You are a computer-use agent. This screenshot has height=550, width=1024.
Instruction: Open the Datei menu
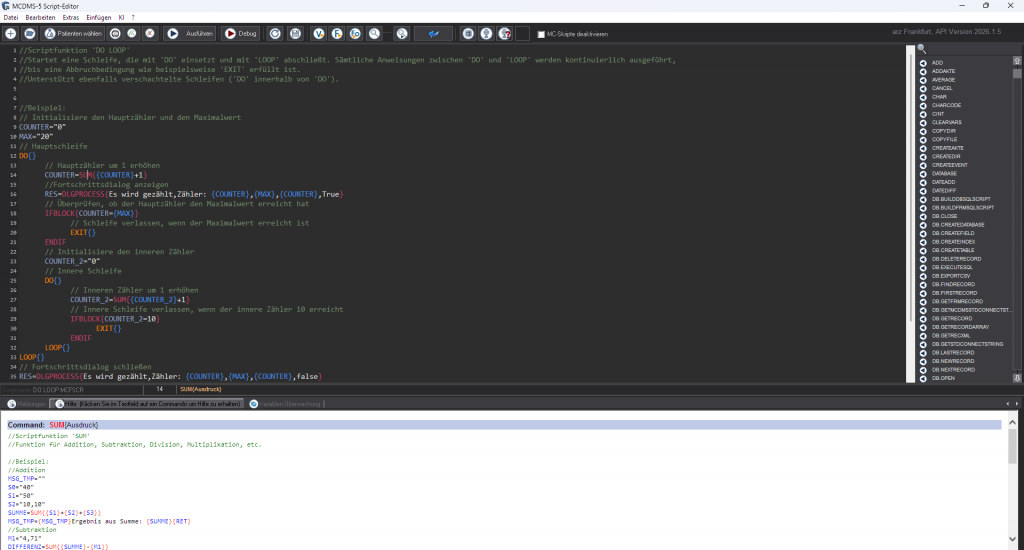click(x=12, y=18)
